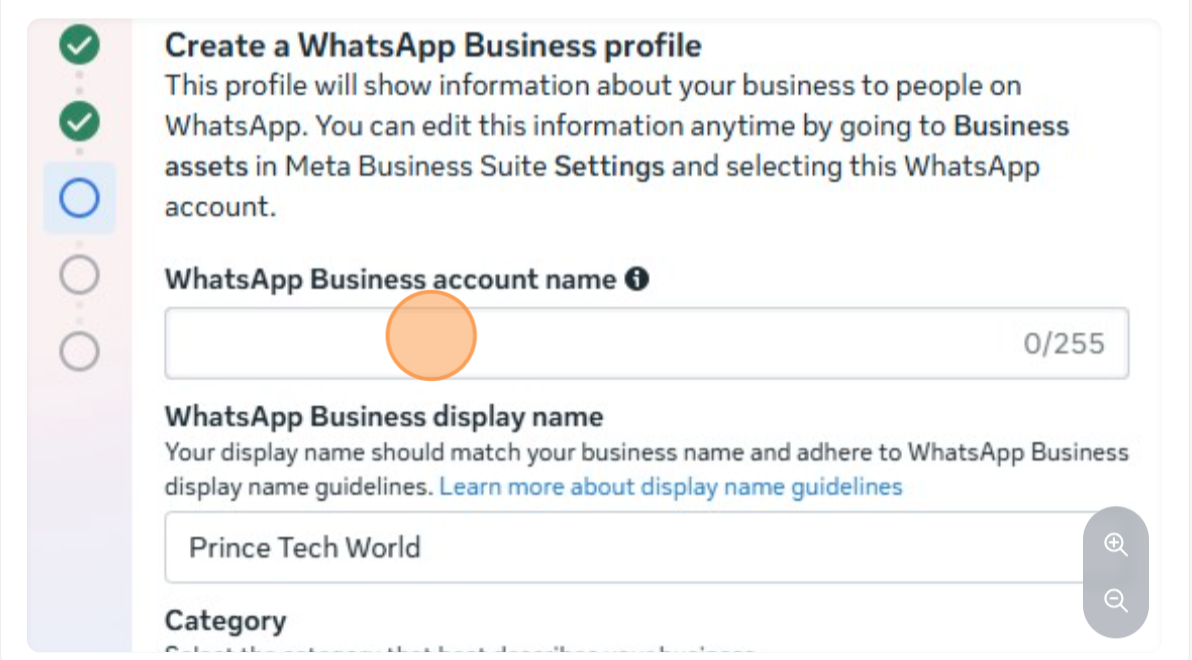Screen dimensions: 1192x660
Task: Show info tooltip for account name
Action: [637, 279]
